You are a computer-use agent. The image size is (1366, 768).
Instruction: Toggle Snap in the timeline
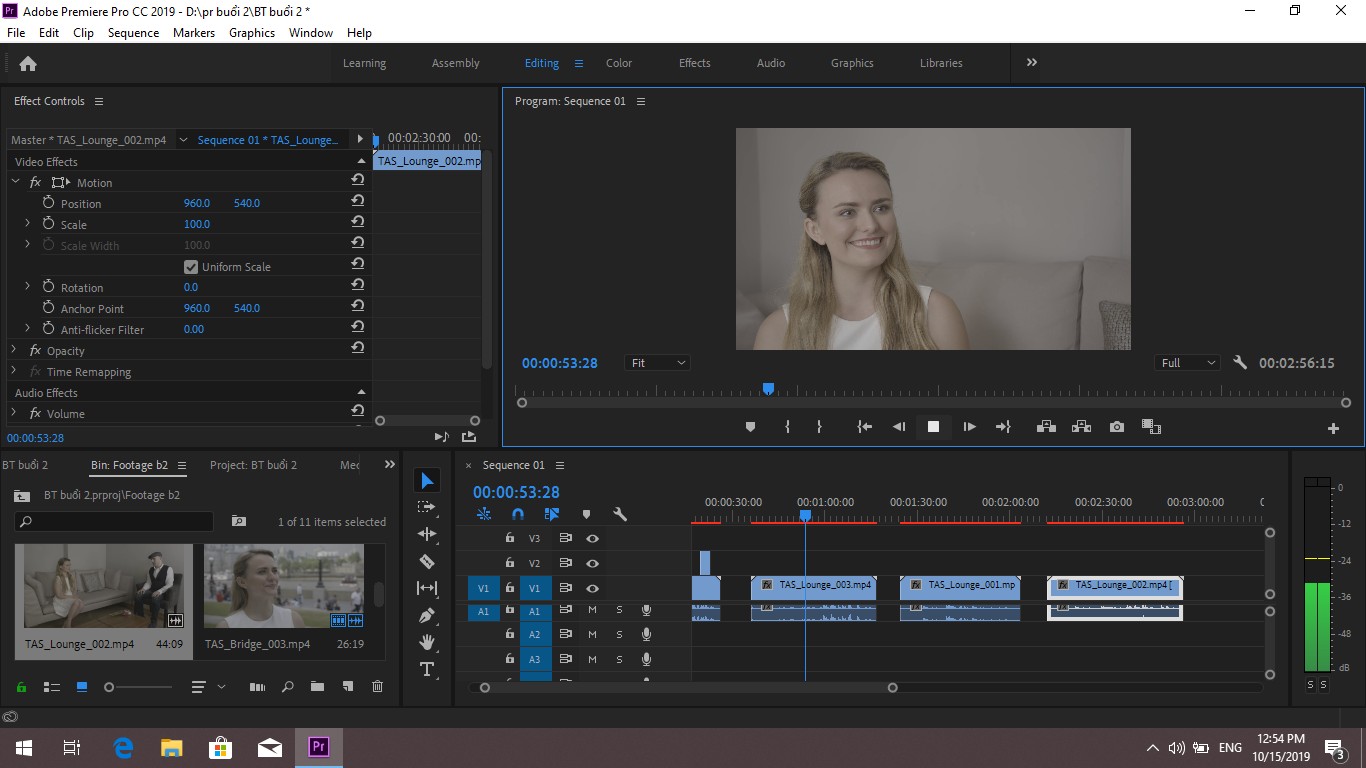coord(518,514)
